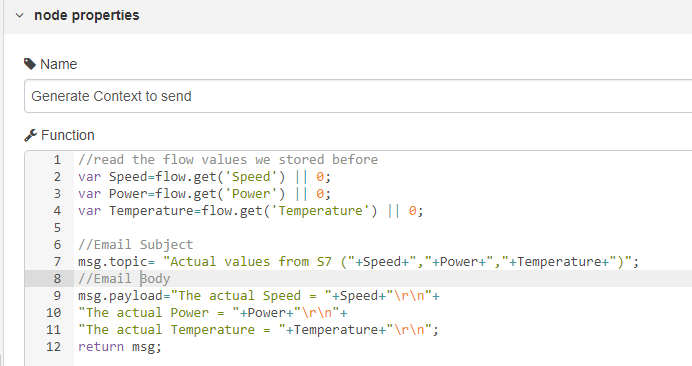Click the Name label
The image size is (692, 366).
[58, 64]
